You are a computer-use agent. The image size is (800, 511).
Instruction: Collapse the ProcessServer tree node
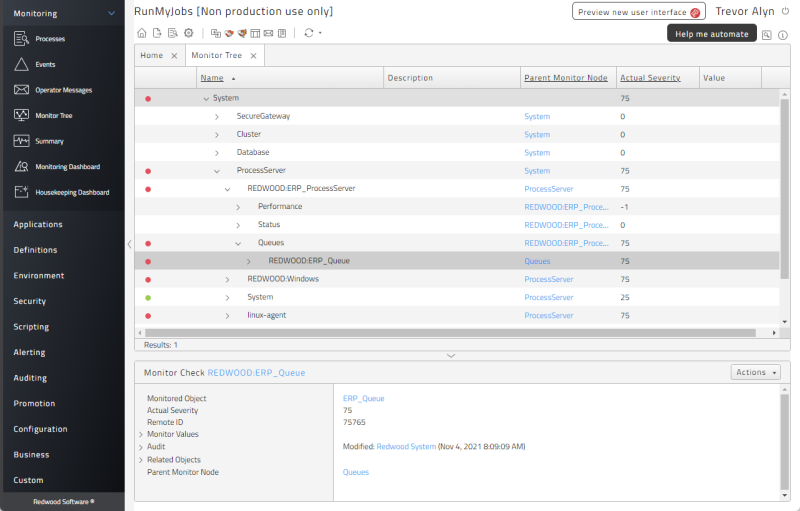(217, 171)
